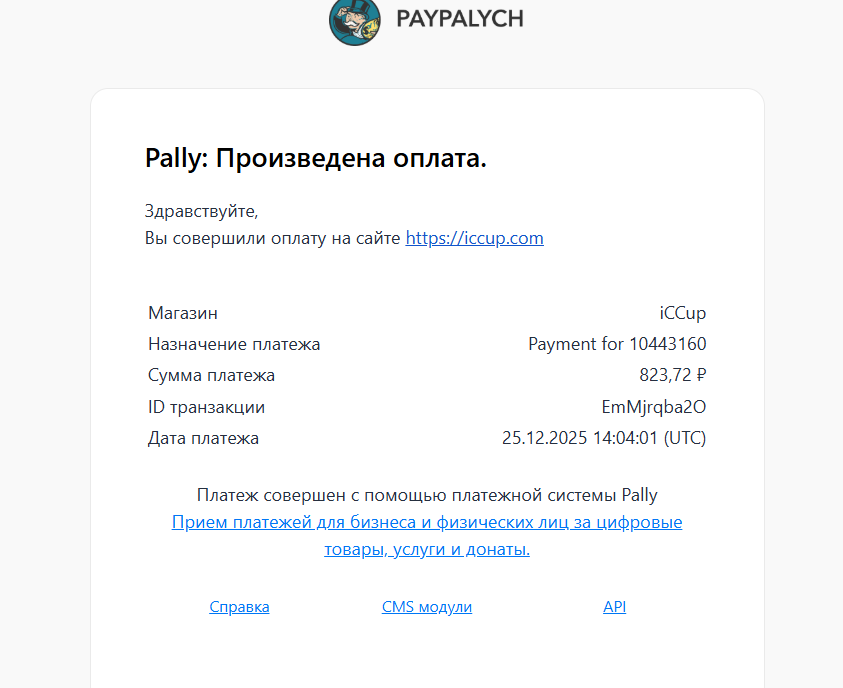Image resolution: width=843 pixels, height=688 pixels.
Task: Click the Сумма платежа label
Action: (211, 376)
